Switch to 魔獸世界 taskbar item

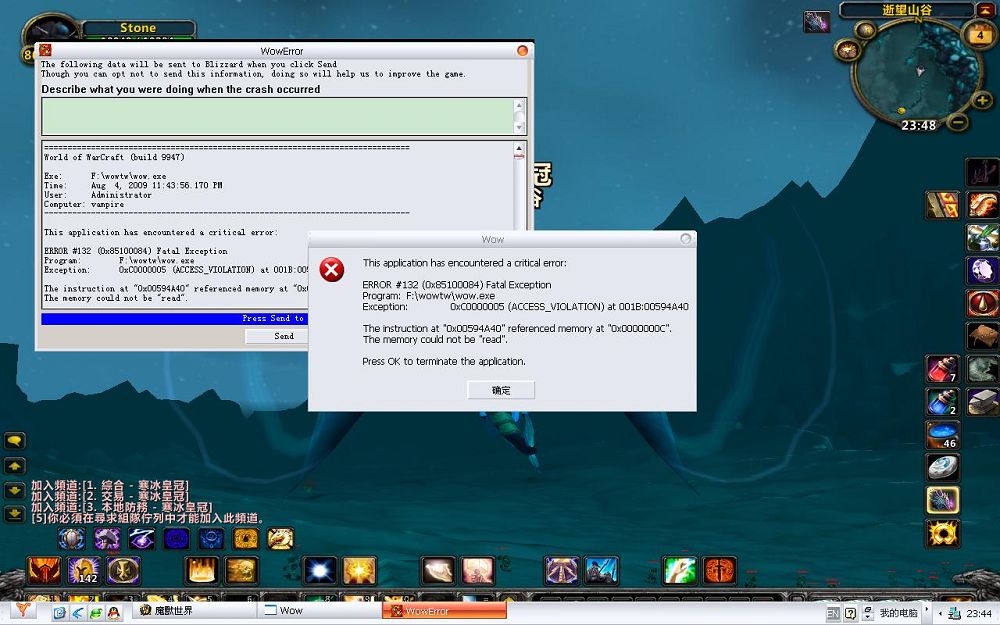pyautogui.click(x=196, y=611)
